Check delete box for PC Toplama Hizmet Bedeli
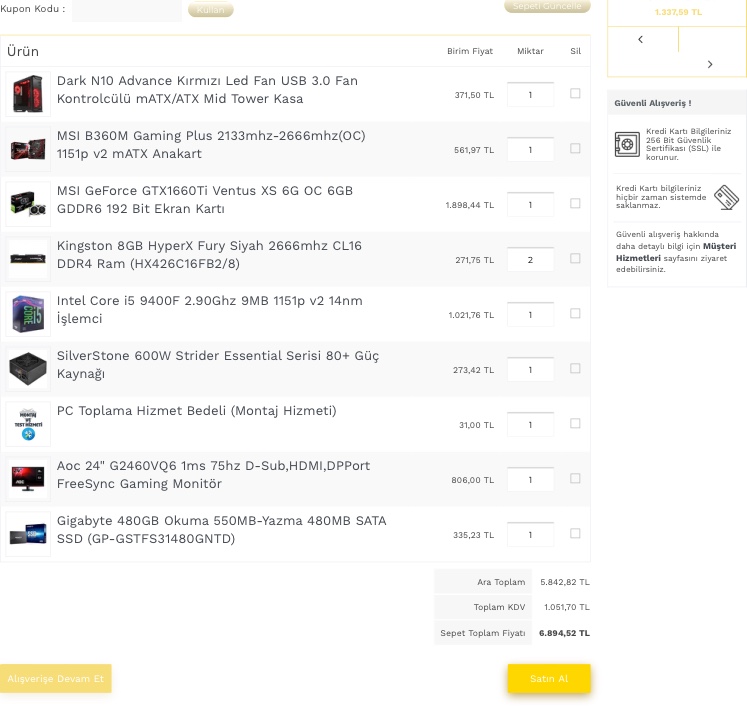Screen dimensions: 747x708 pyautogui.click(x=575, y=423)
